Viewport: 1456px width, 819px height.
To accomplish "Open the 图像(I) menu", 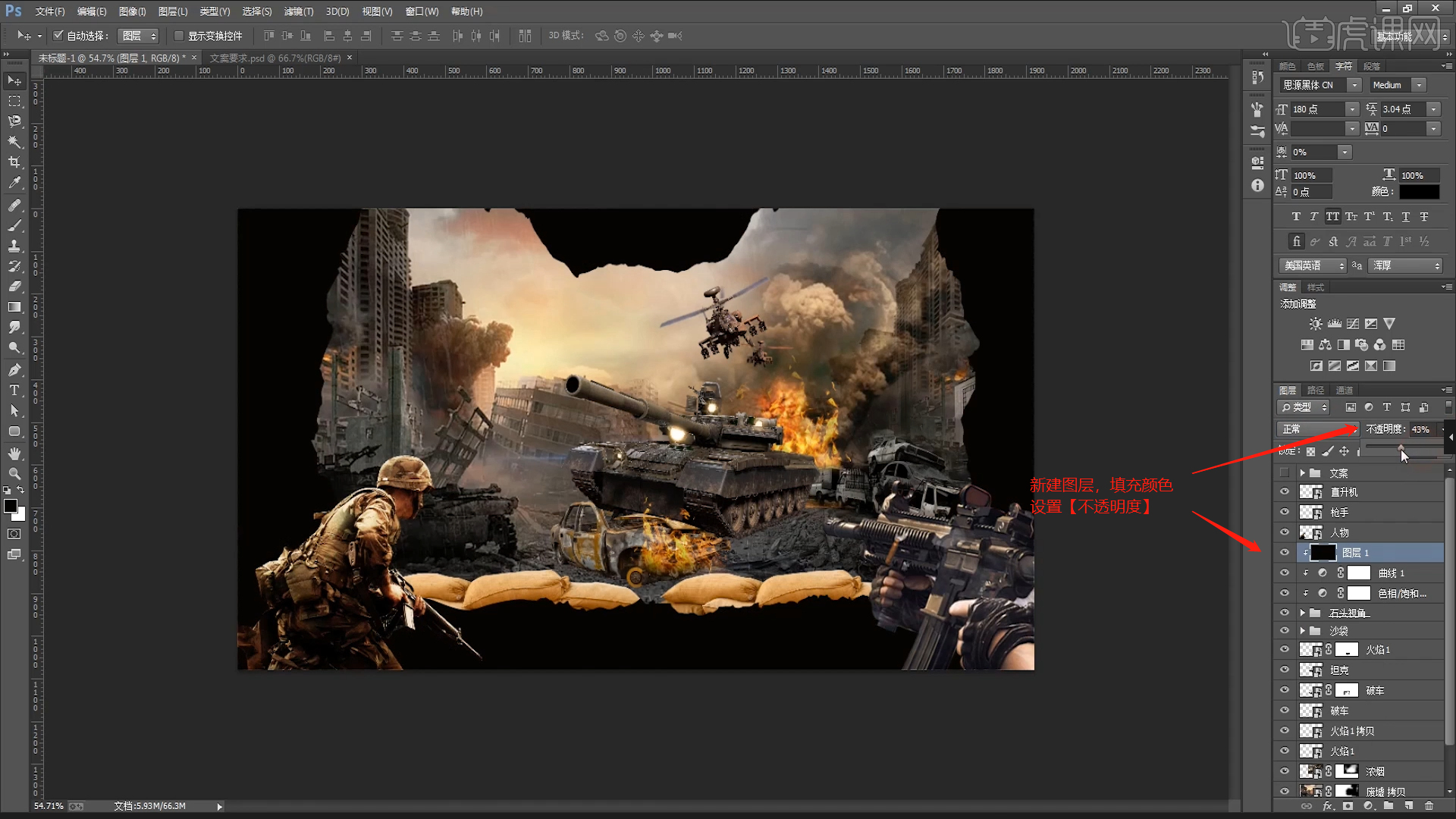I will pos(132,11).
